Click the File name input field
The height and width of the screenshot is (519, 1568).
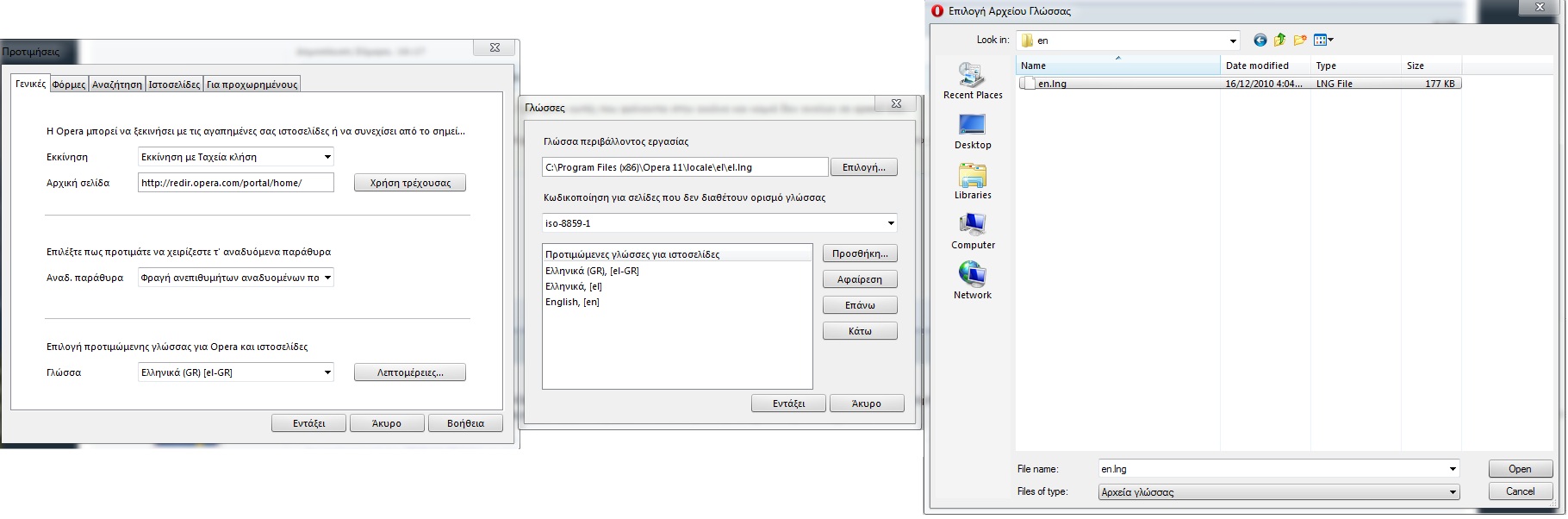(1272, 469)
